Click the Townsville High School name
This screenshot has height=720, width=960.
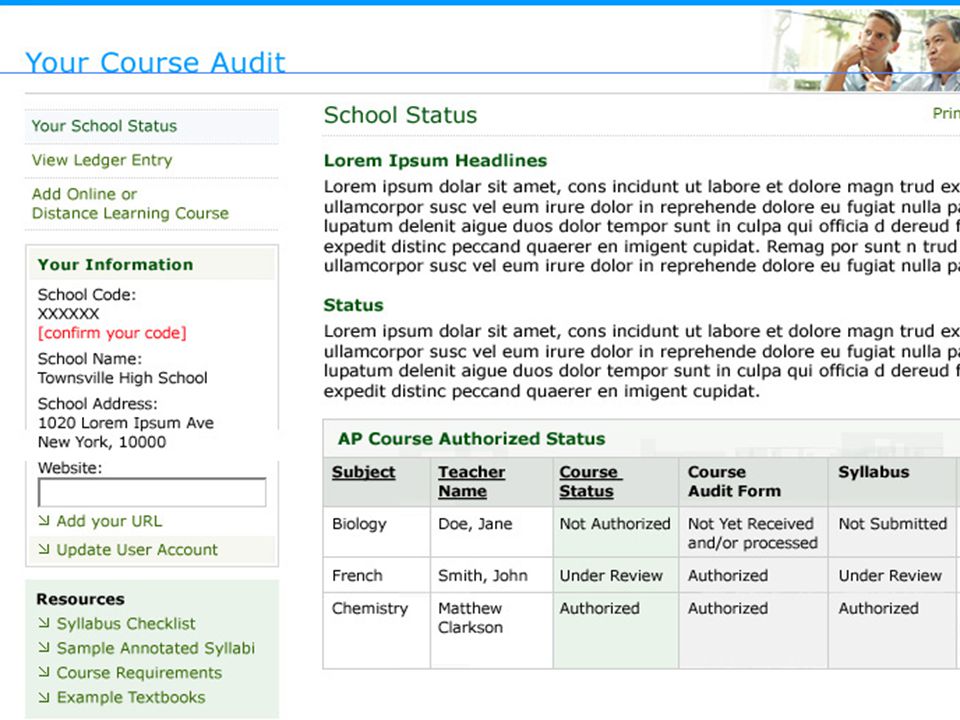pos(122,378)
